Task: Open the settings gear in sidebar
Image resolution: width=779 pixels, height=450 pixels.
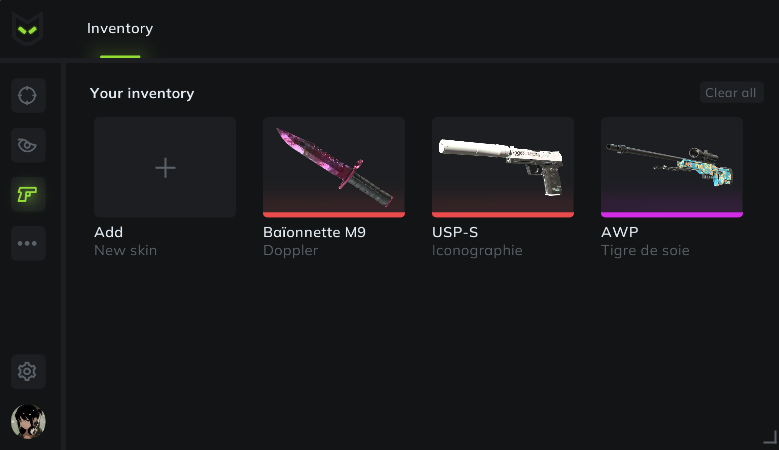Action: click(28, 372)
